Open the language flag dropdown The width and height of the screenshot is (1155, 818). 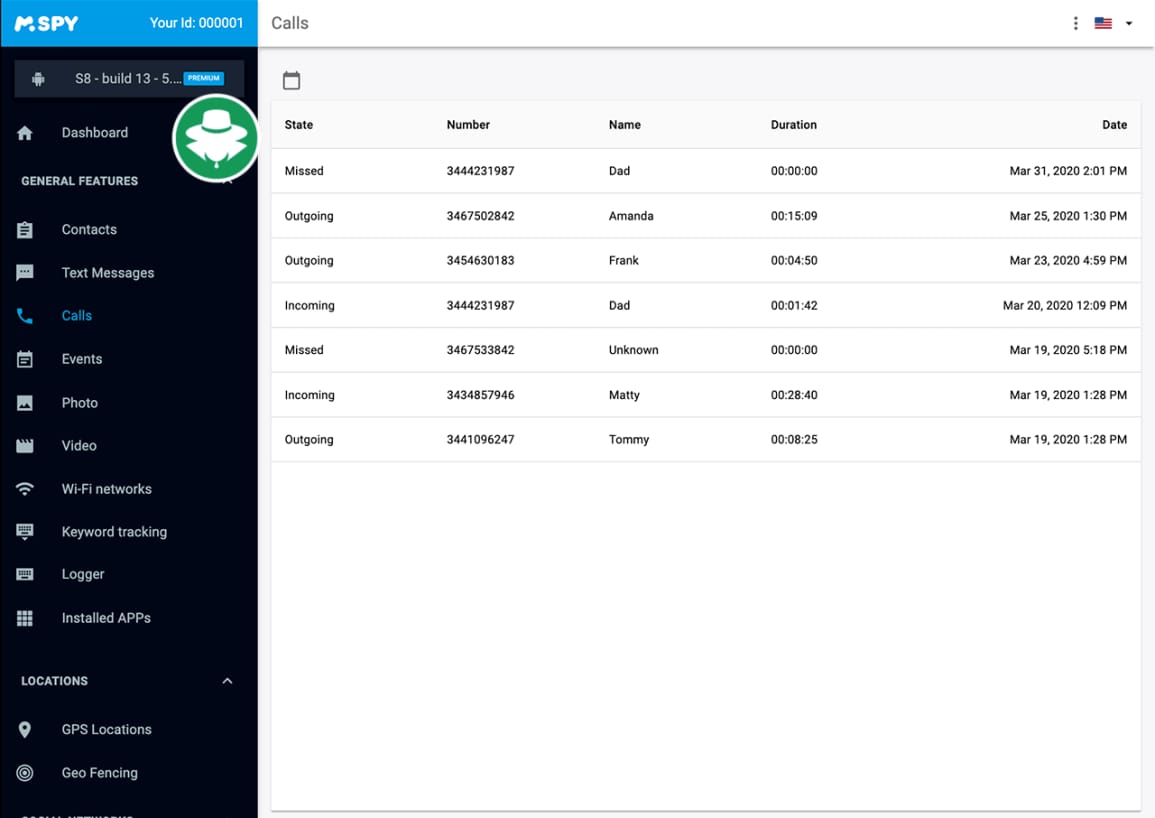click(x=1114, y=23)
